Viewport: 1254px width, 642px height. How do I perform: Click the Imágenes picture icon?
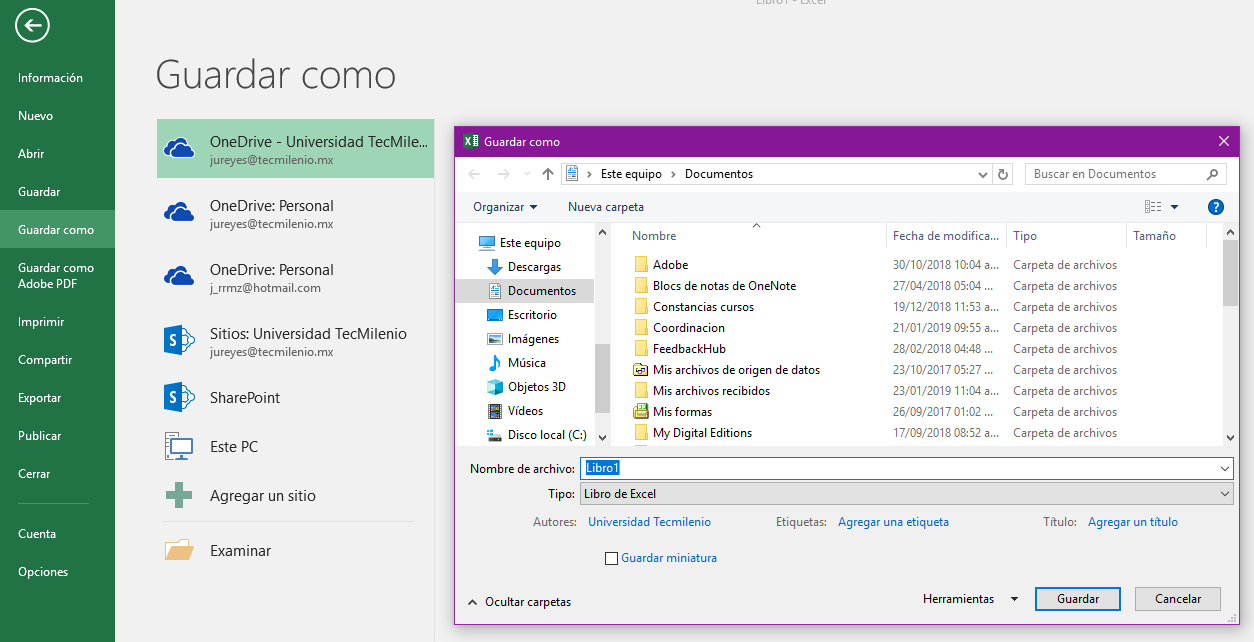point(494,339)
